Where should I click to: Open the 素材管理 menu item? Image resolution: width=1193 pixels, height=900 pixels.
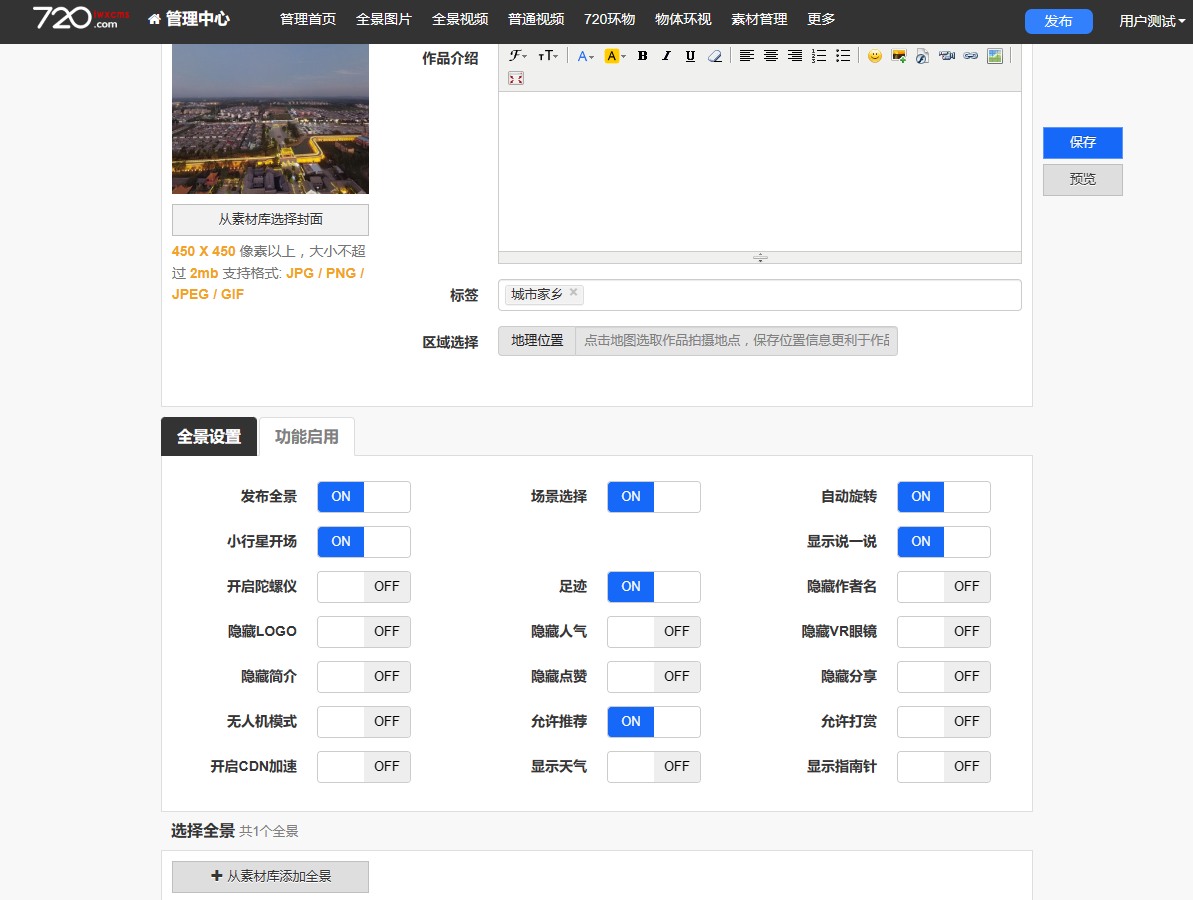(759, 19)
